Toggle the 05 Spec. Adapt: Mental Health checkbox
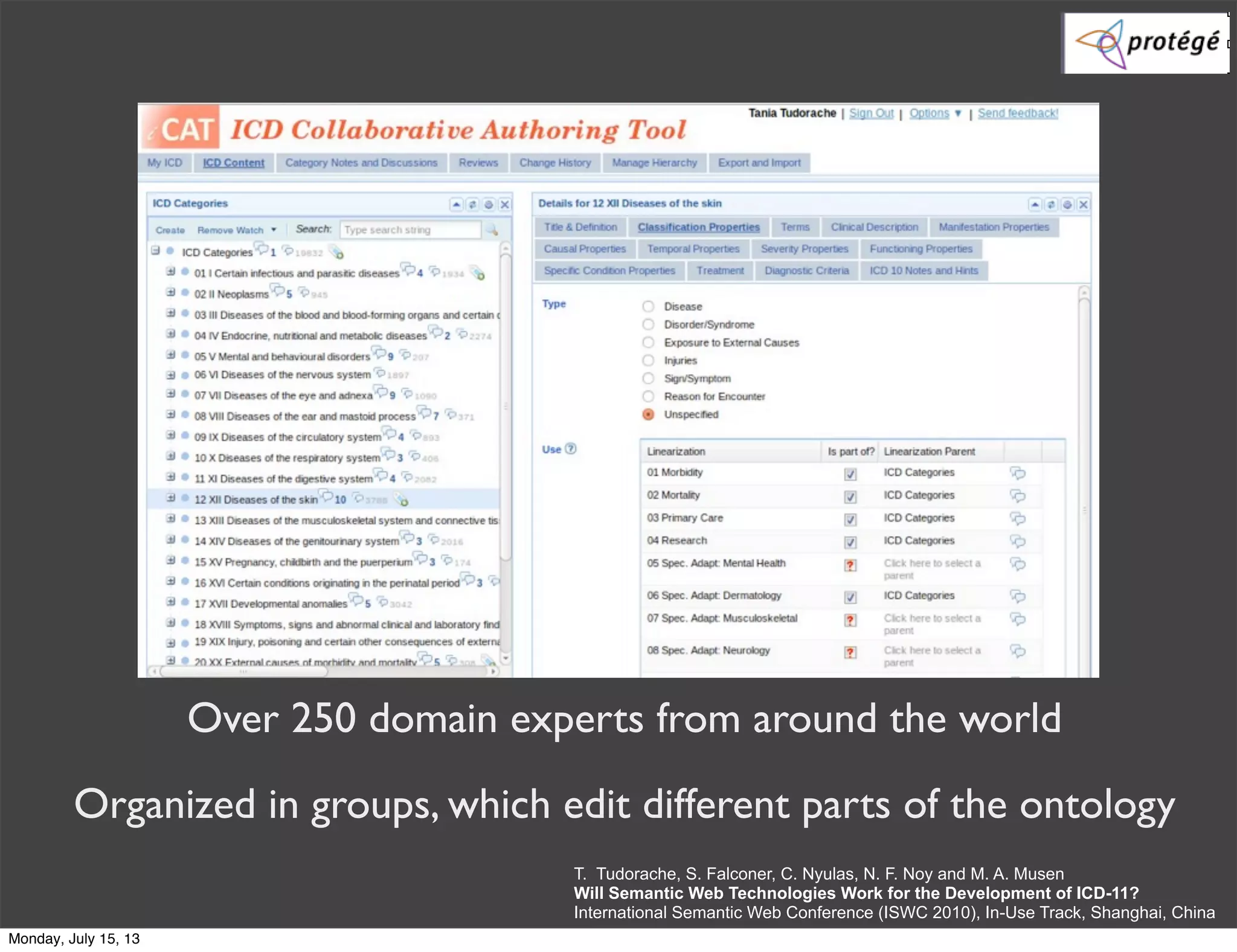1237x952 pixels. tap(850, 565)
